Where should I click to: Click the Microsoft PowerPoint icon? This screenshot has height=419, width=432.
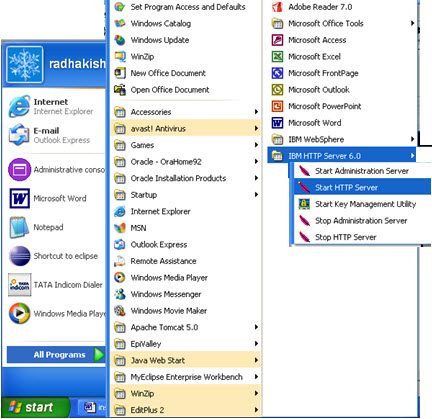[277, 106]
